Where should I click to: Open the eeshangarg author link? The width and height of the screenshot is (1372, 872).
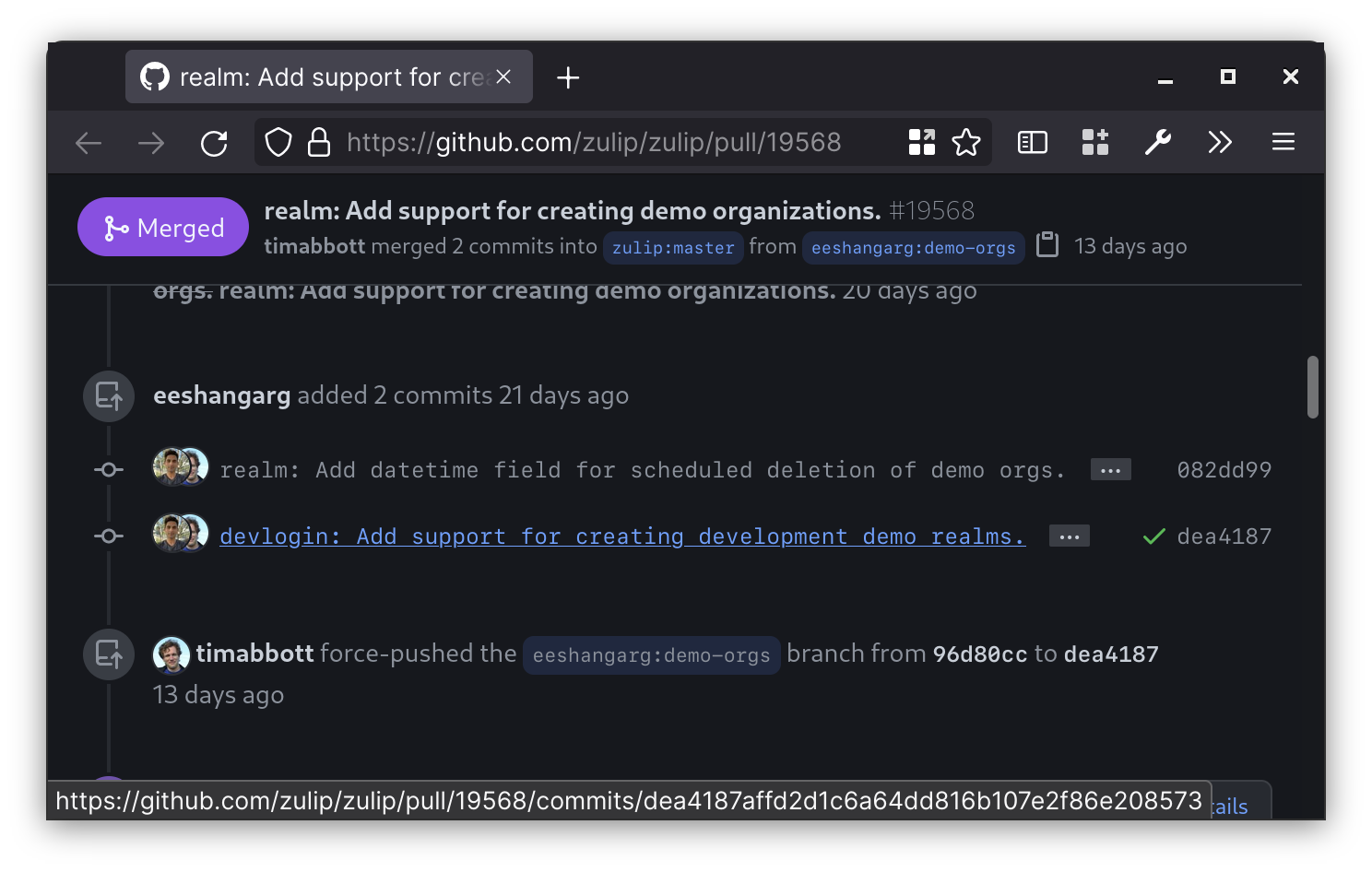pyautogui.click(x=221, y=395)
